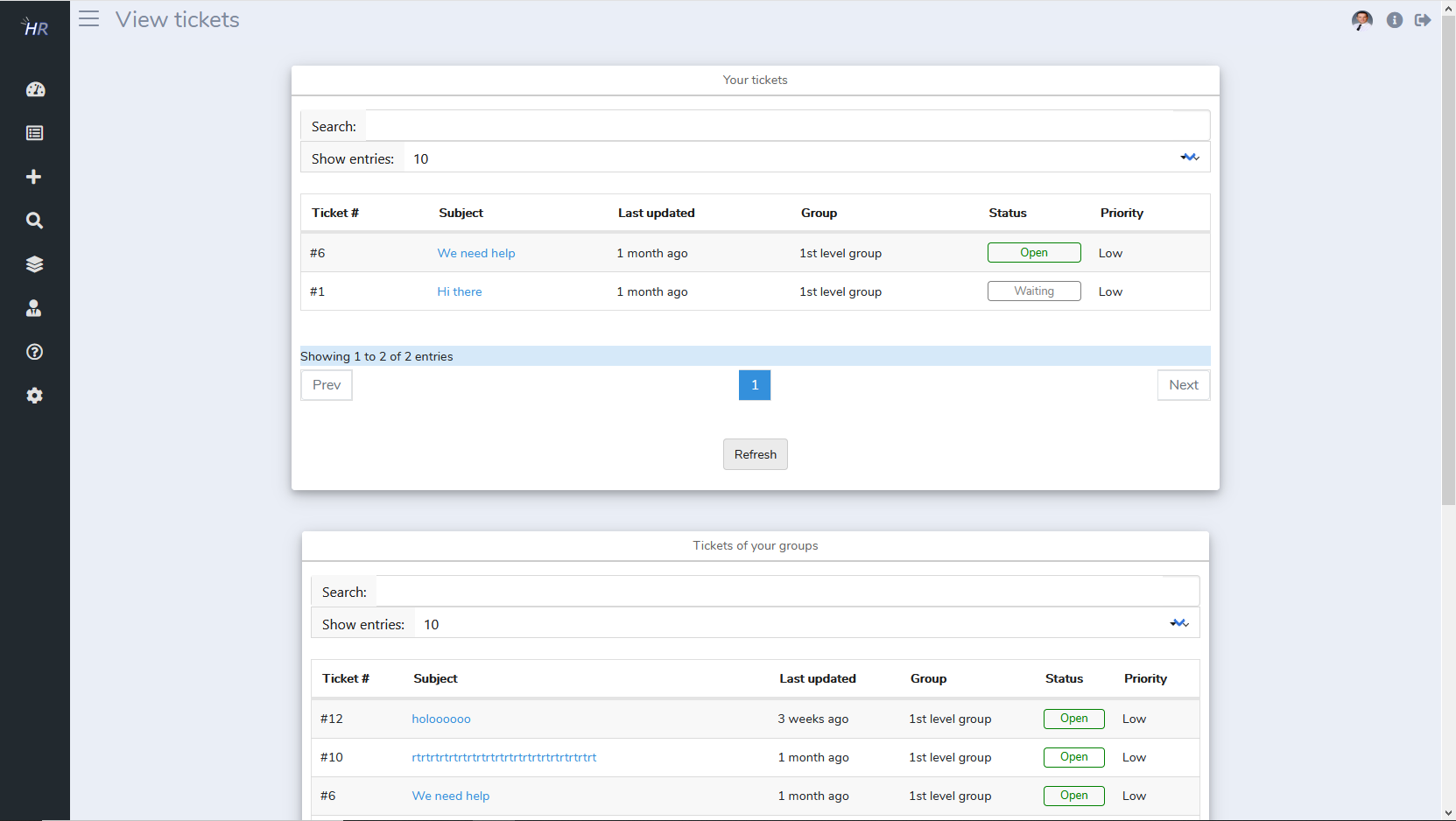The height and width of the screenshot is (821, 1456).
Task: Click the '#10' ticket number cell
Action: click(x=332, y=757)
